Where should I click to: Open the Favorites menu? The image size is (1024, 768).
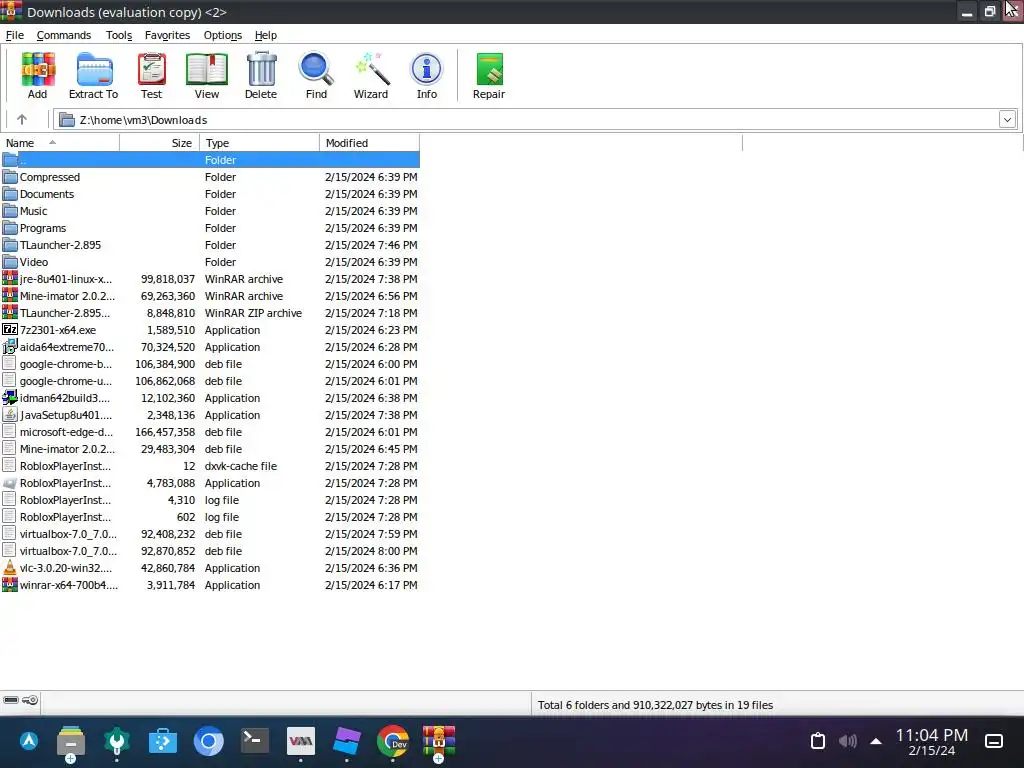tap(167, 35)
